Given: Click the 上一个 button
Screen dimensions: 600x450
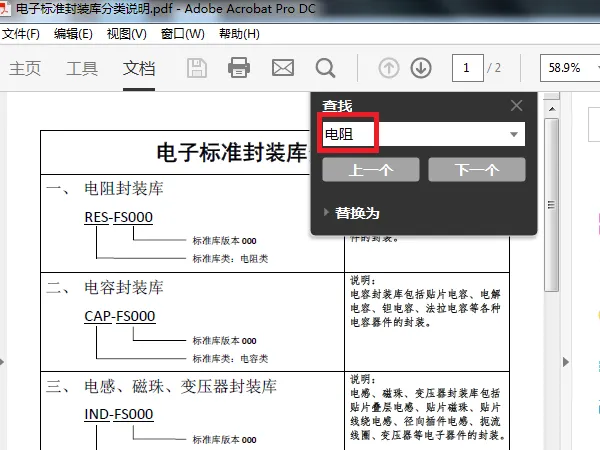Looking at the screenshot, I should pyautogui.click(x=371, y=170).
